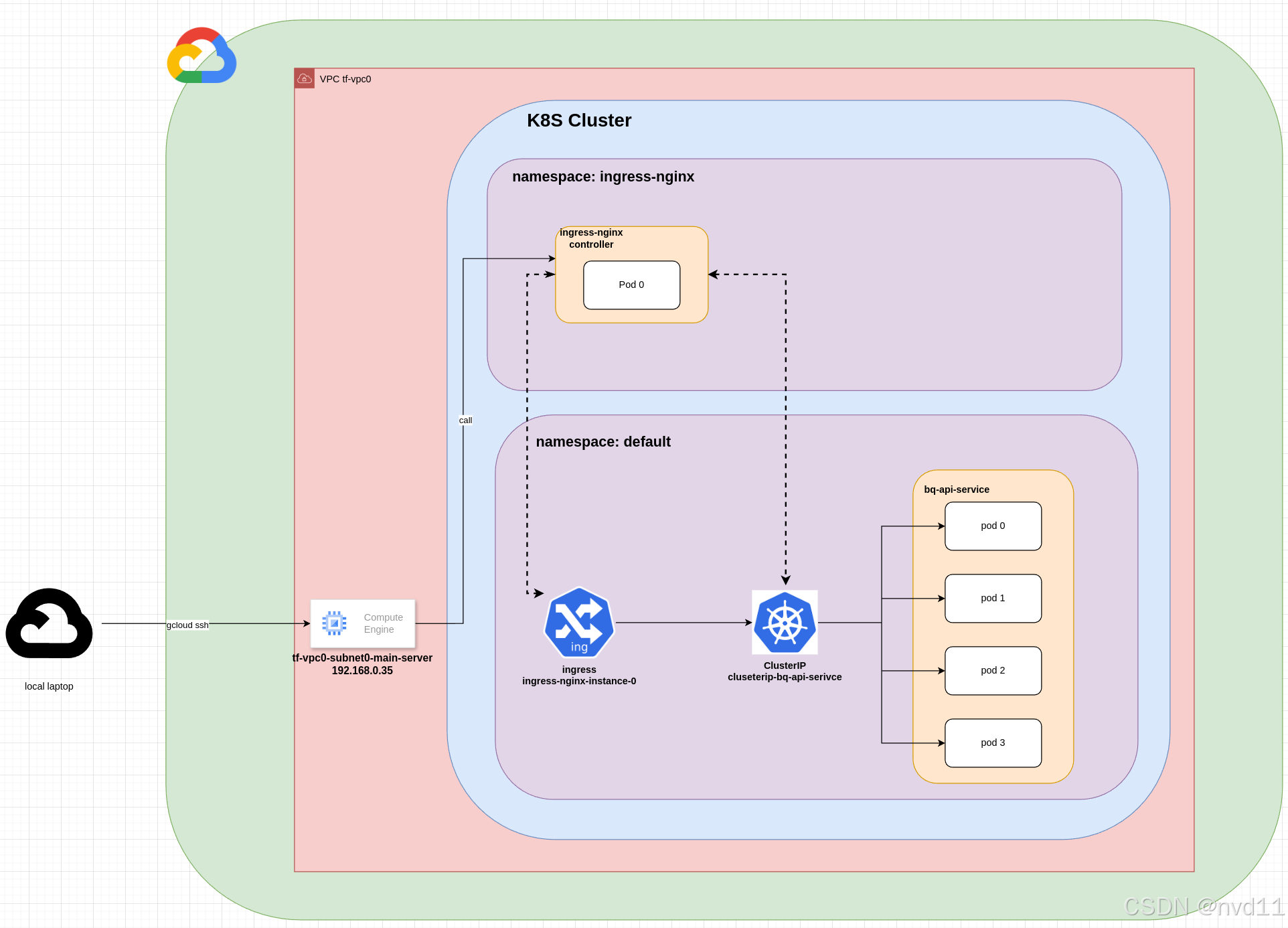The width and height of the screenshot is (1288, 928).
Task: Click the Compute Engine chip icon
Action: tap(334, 623)
